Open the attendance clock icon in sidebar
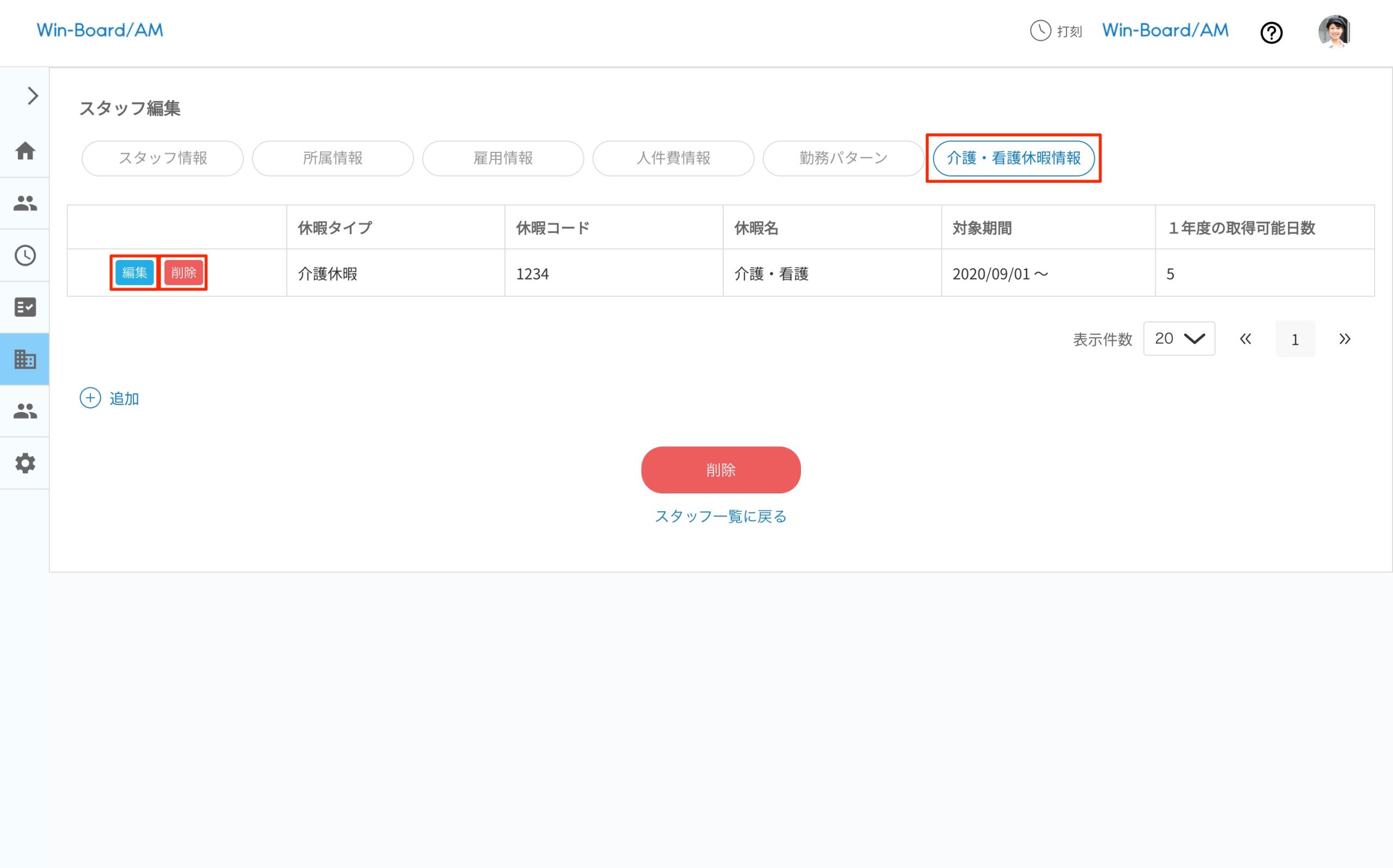 pyautogui.click(x=24, y=256)
